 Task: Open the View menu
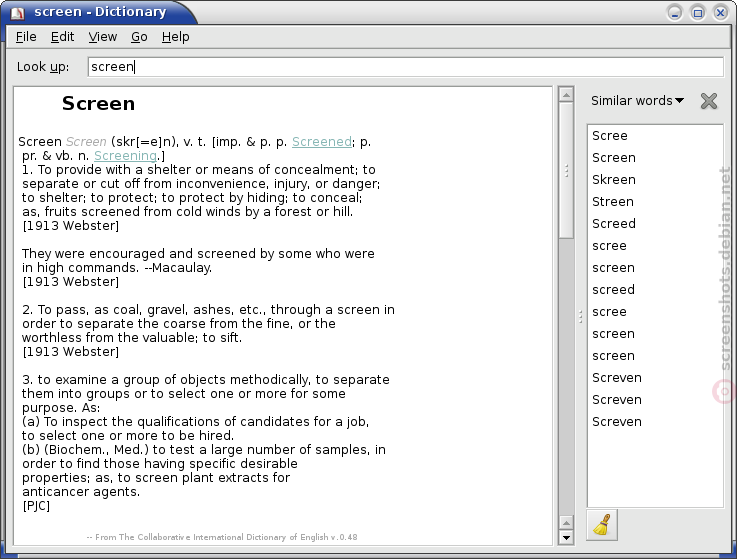[102, 37]
